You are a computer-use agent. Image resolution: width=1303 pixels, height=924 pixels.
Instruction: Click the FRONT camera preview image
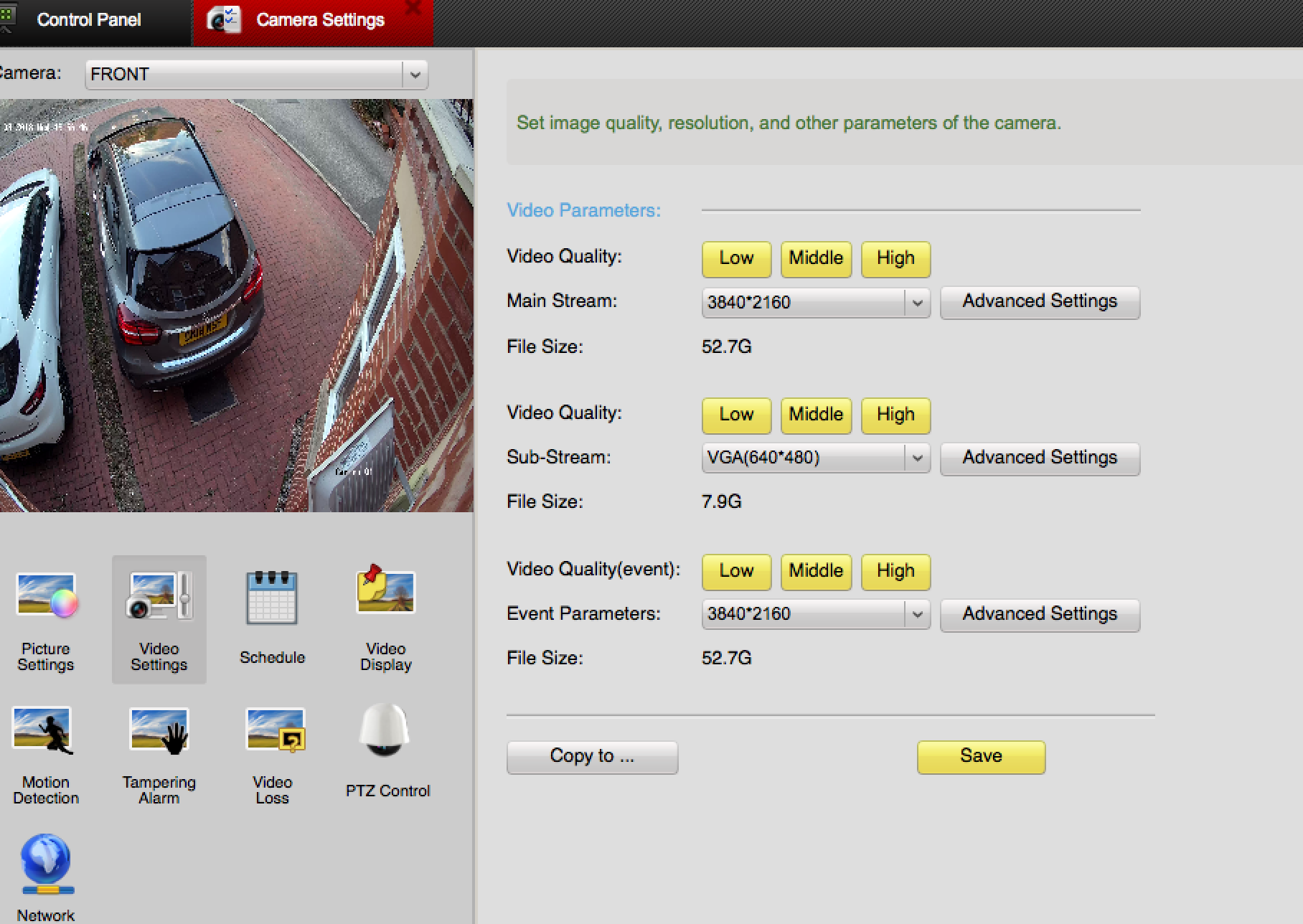(x=236, y=305)
